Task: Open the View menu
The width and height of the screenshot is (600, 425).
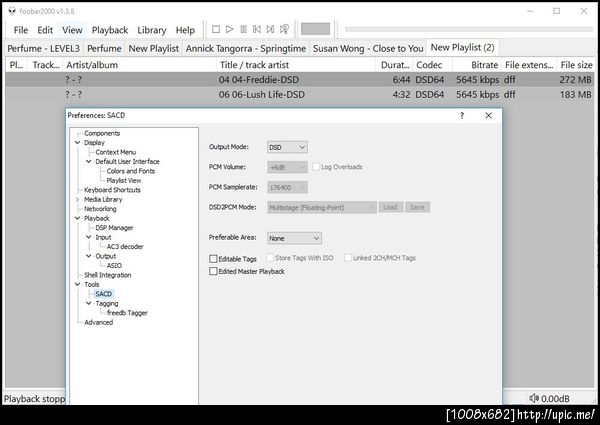Action: coord(72,30)
